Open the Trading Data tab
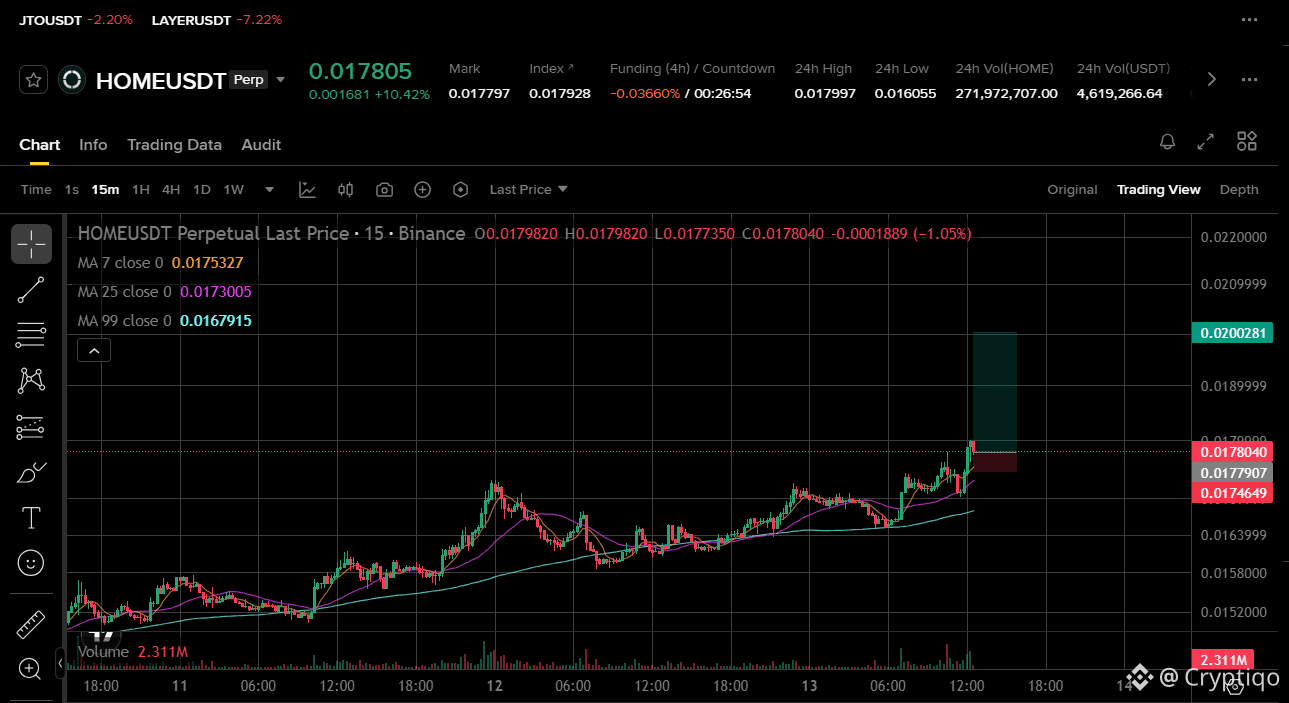The height and width of the screenshot is (703, 1289). [x=174, y=145]
